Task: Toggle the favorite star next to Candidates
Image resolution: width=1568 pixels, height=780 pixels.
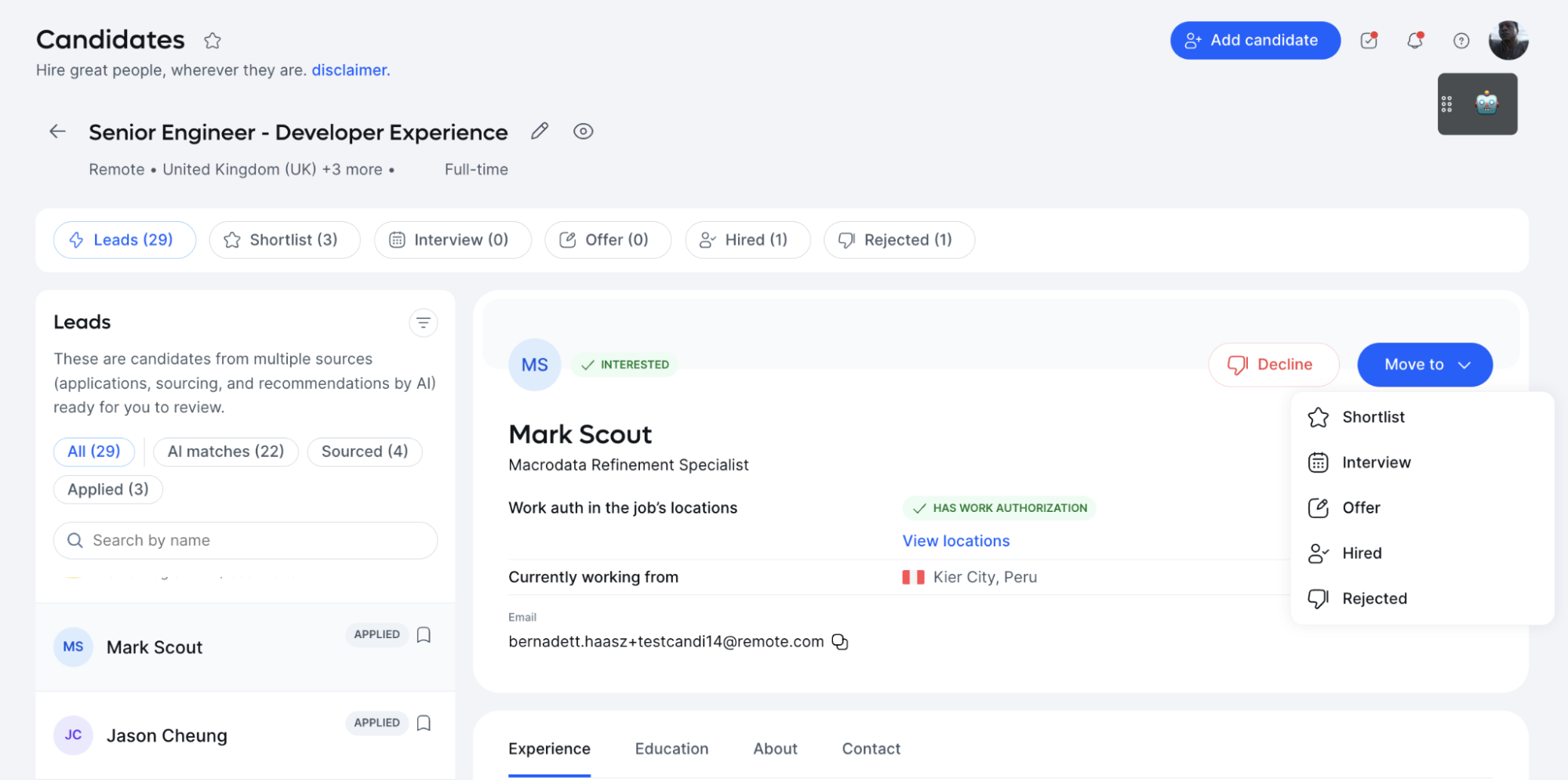Action: coord(212,41)
